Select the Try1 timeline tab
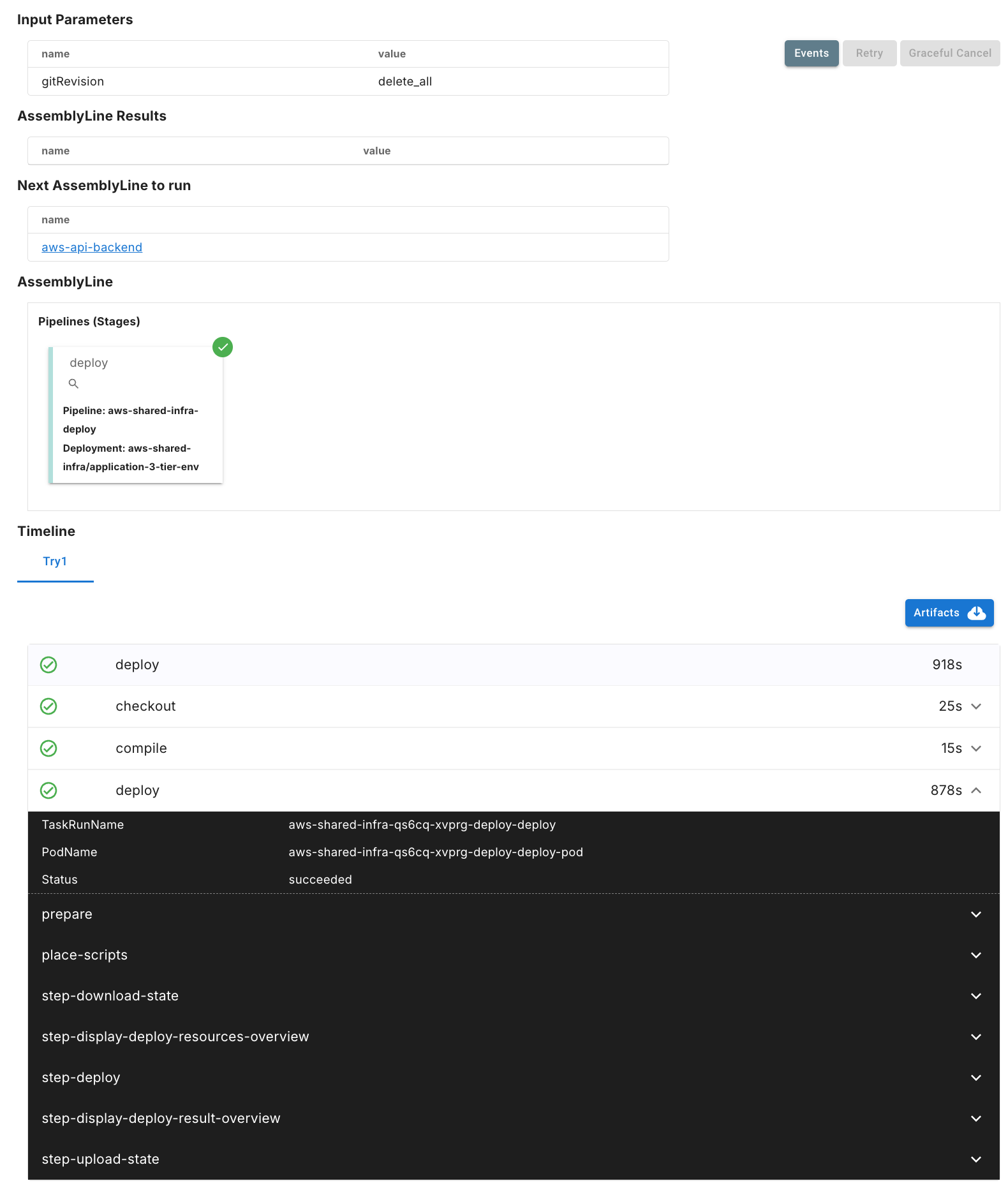 click(55, 561)
